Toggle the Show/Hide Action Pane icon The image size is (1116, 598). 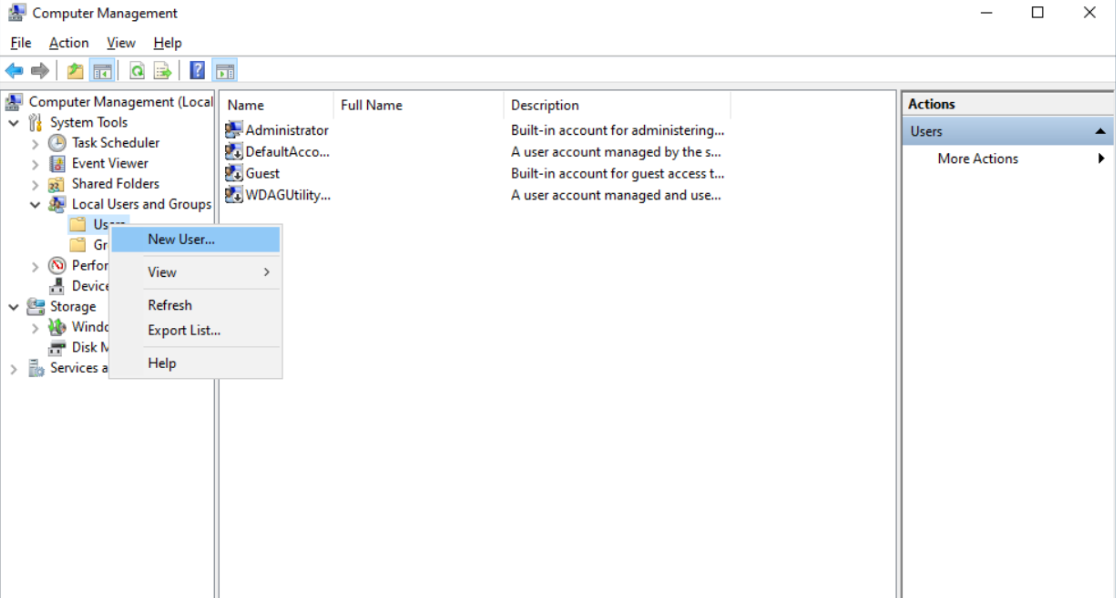click(224, 70)
